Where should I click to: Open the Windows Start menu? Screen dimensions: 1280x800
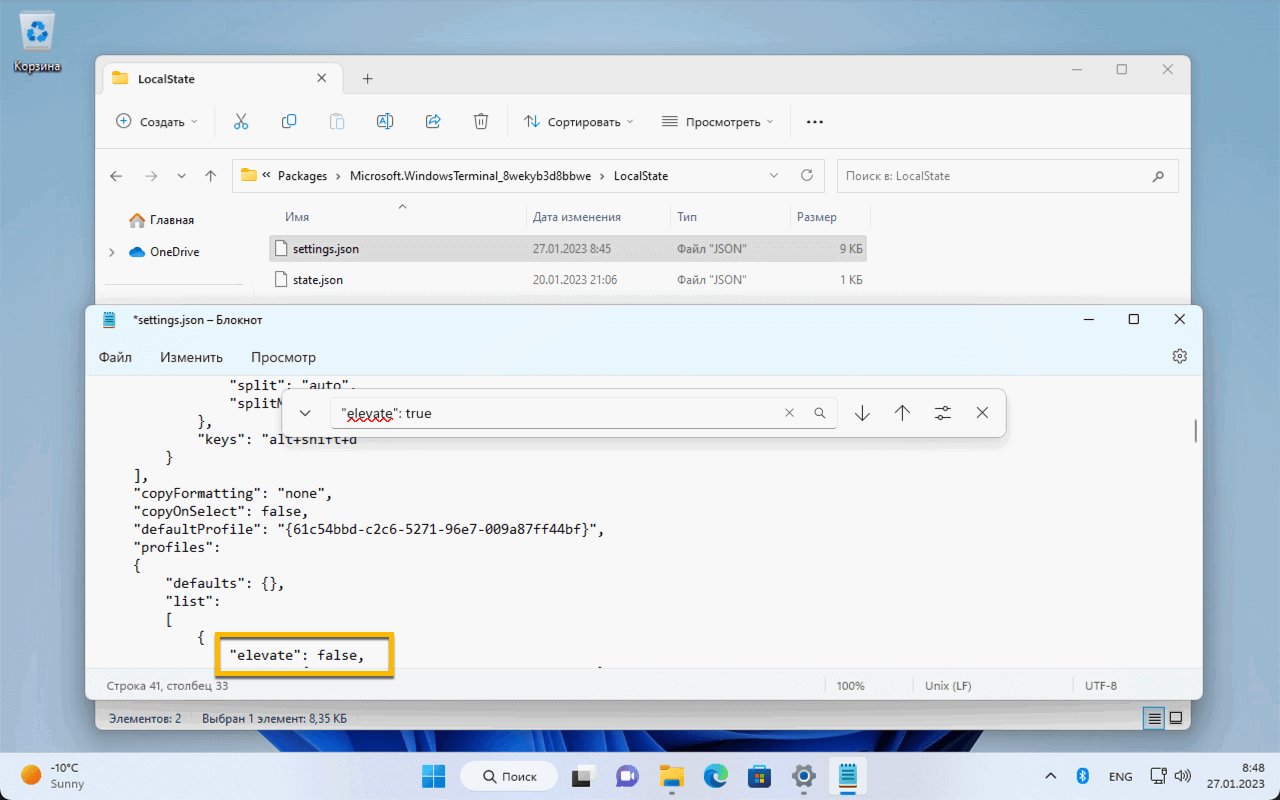point(434,776)
